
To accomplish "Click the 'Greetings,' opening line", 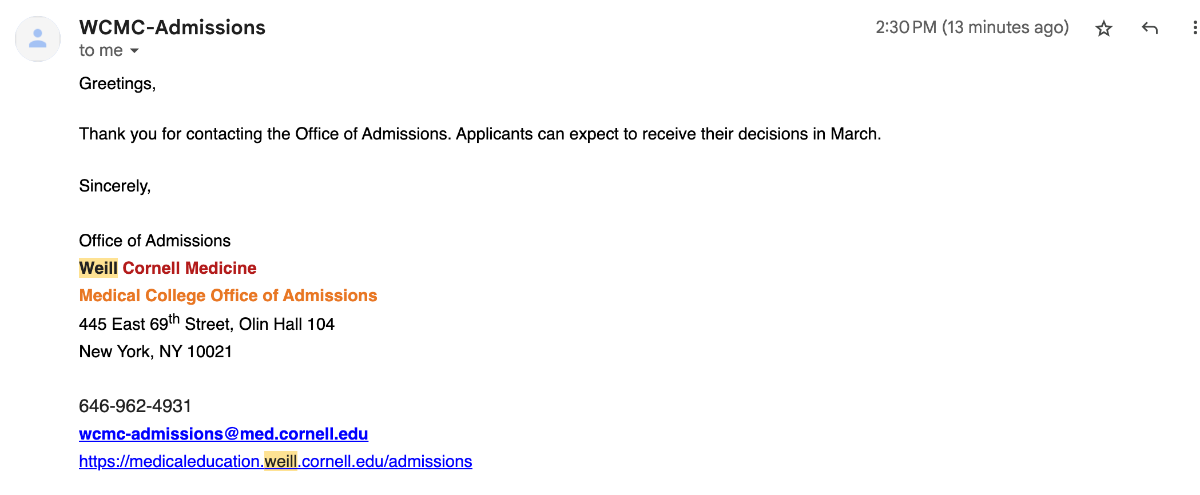I will coord(118,84).
